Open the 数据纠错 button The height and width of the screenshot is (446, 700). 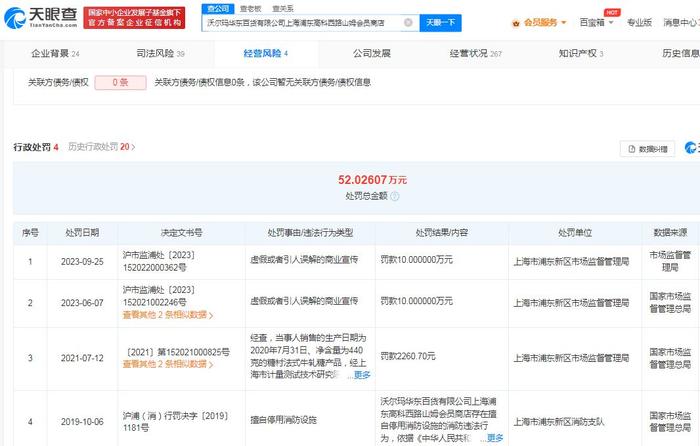[x=647, y=149]
